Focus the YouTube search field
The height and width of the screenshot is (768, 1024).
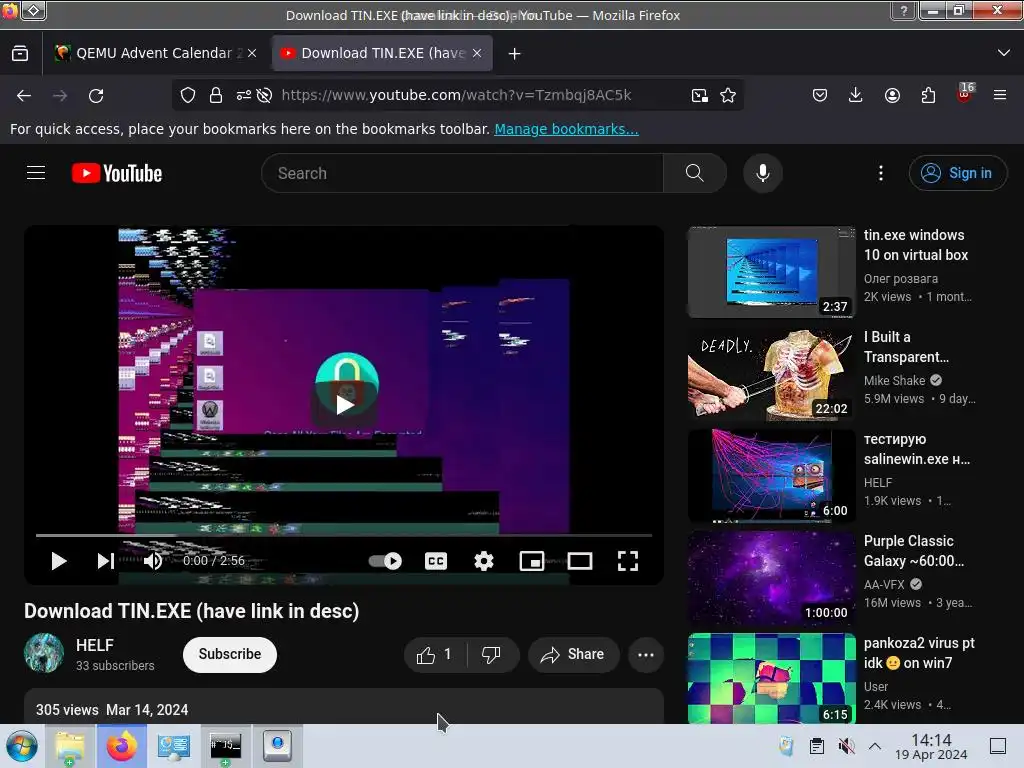pyautogui.click(x=462, y=173)
